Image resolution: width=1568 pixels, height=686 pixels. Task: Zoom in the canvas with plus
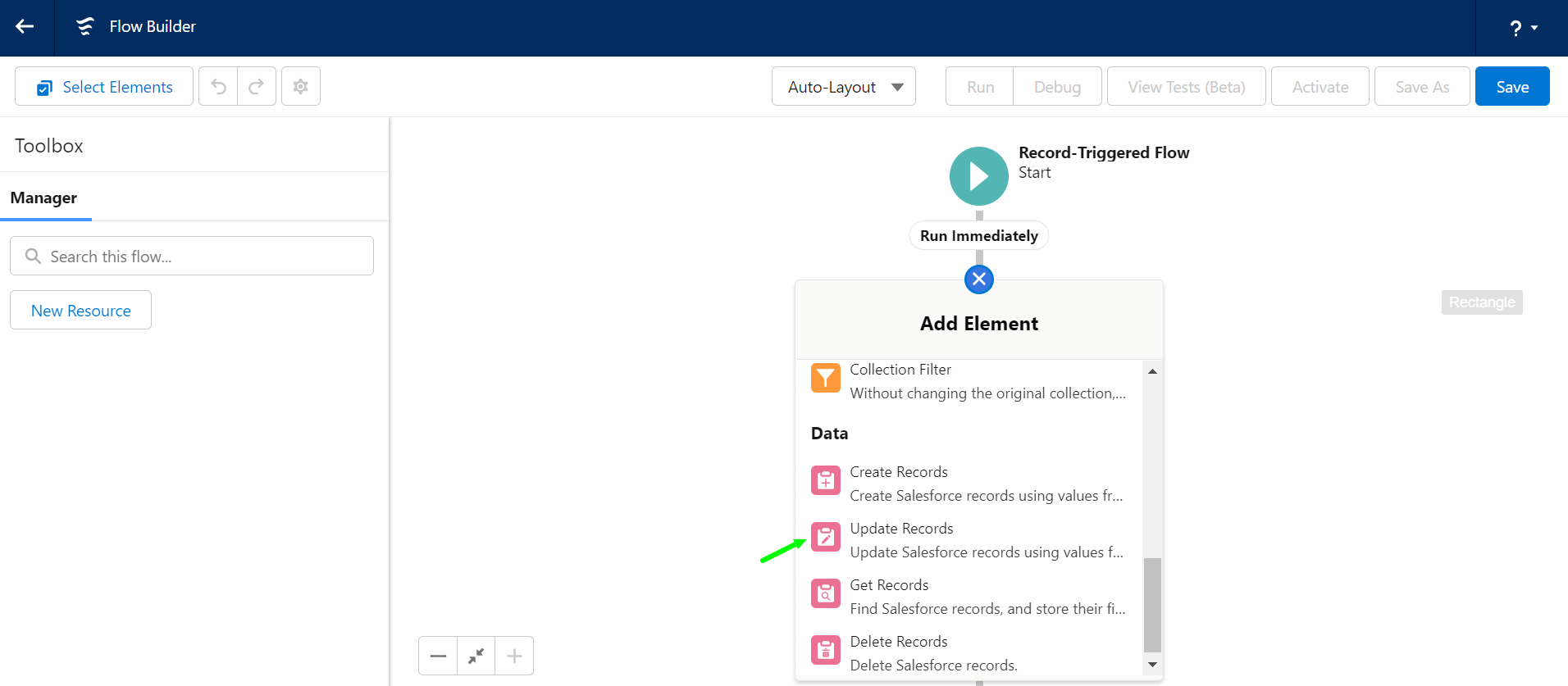[x=514, y=656]
